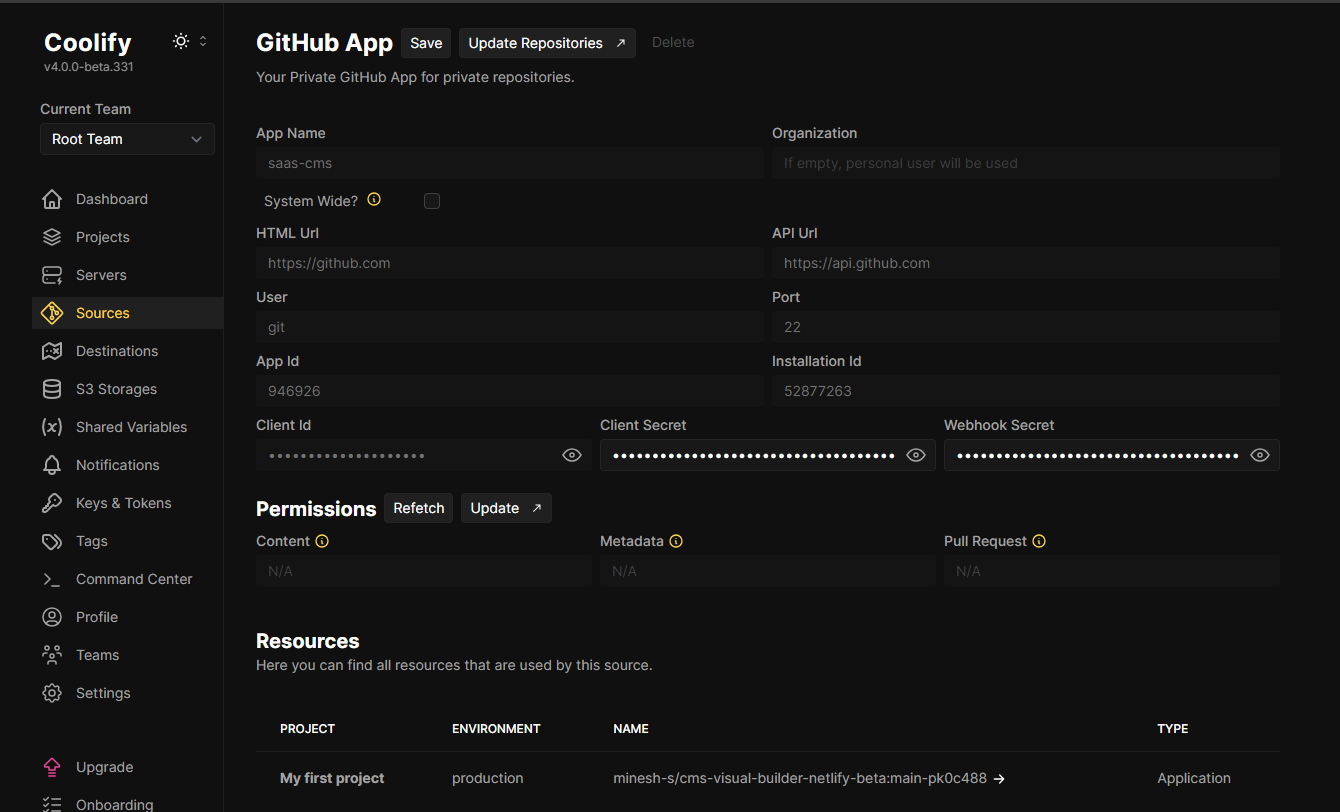Click the Tags icon in sidebar
Image resolution: width=1340 pixels, height=812 pixels.
[52, 541]
